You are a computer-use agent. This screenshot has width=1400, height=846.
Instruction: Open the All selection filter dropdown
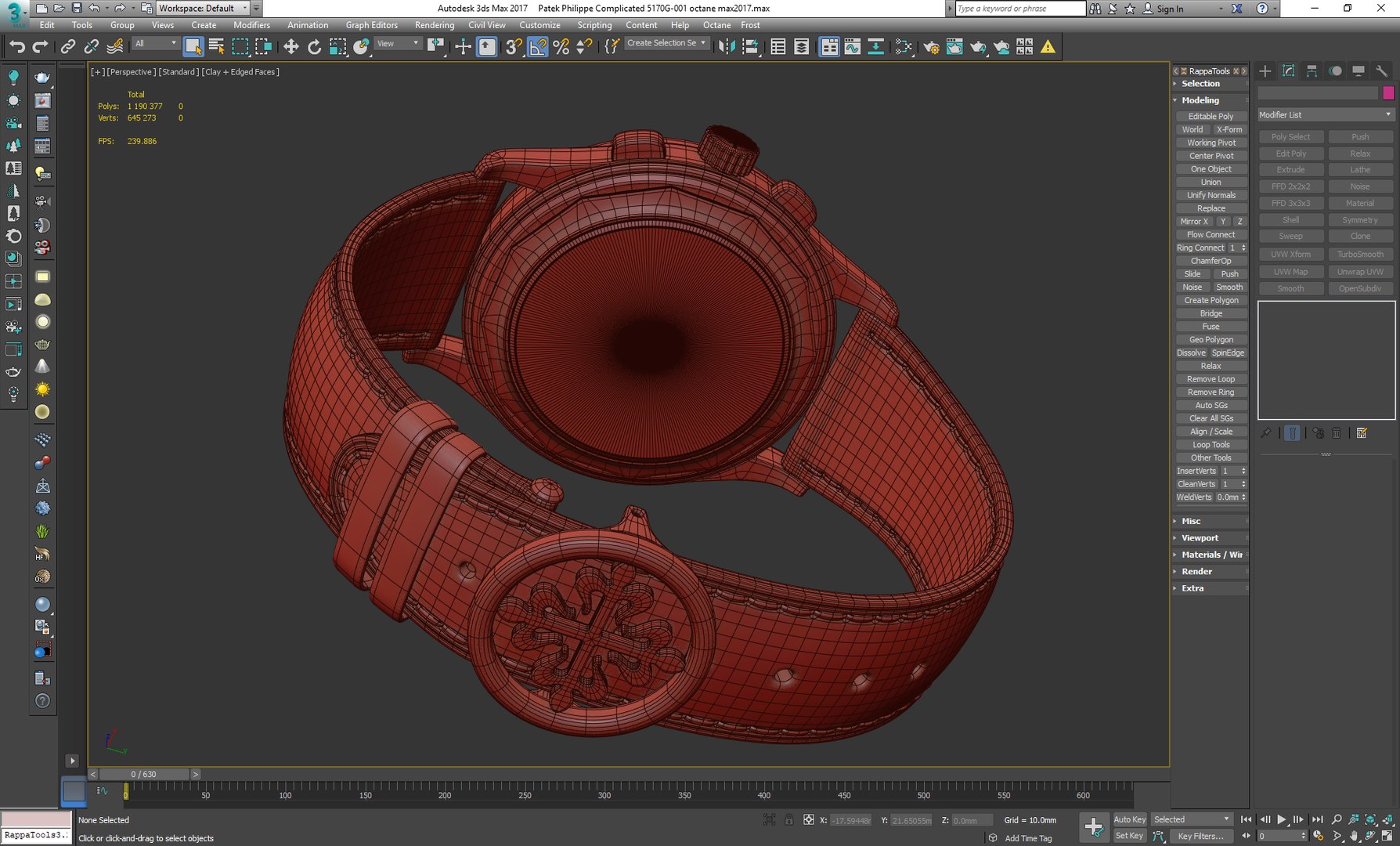pos(155,44)
